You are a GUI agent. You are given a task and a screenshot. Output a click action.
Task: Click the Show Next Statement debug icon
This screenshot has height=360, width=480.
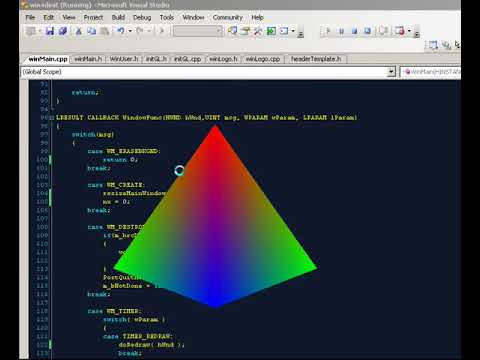[383, 31]
